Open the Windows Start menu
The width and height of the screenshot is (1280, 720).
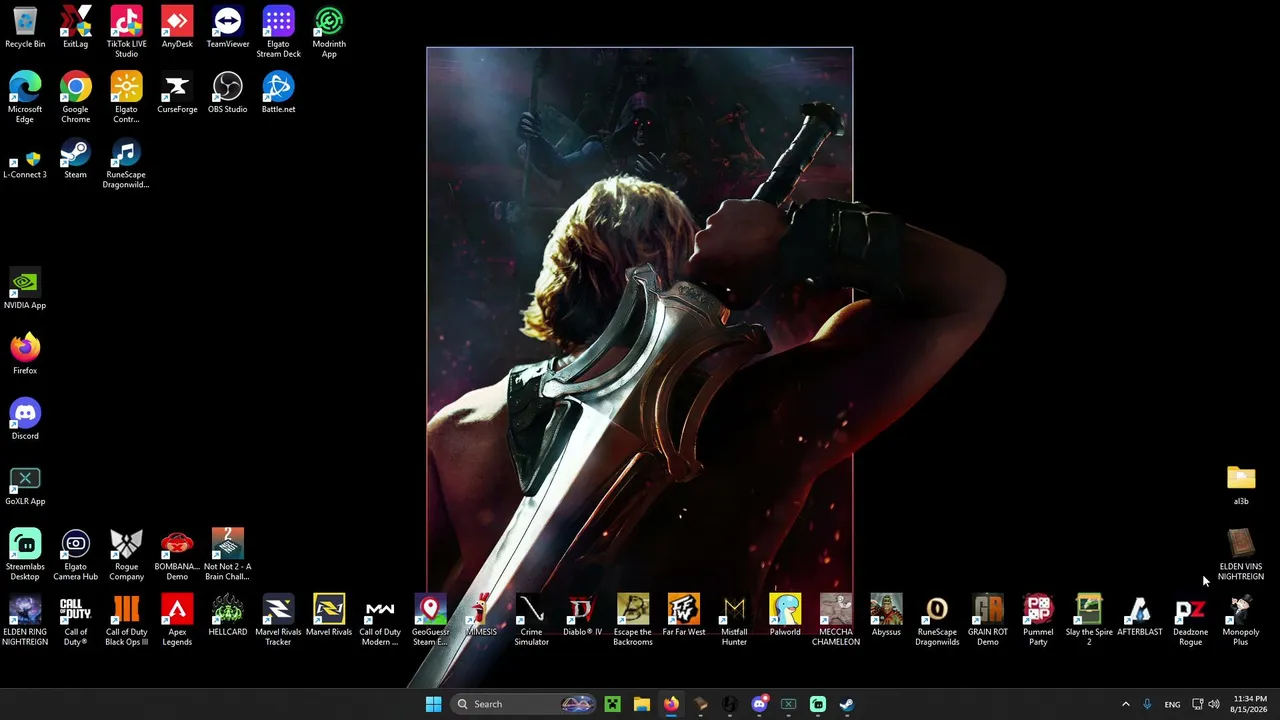(433, 704)
